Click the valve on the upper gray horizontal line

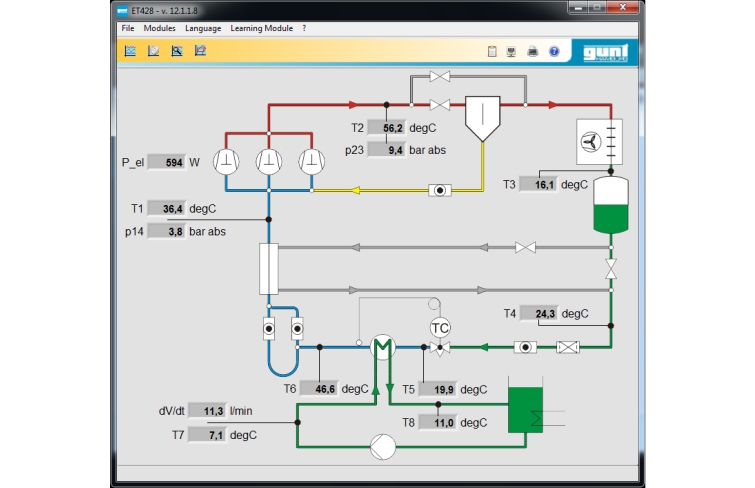[525, 248]
